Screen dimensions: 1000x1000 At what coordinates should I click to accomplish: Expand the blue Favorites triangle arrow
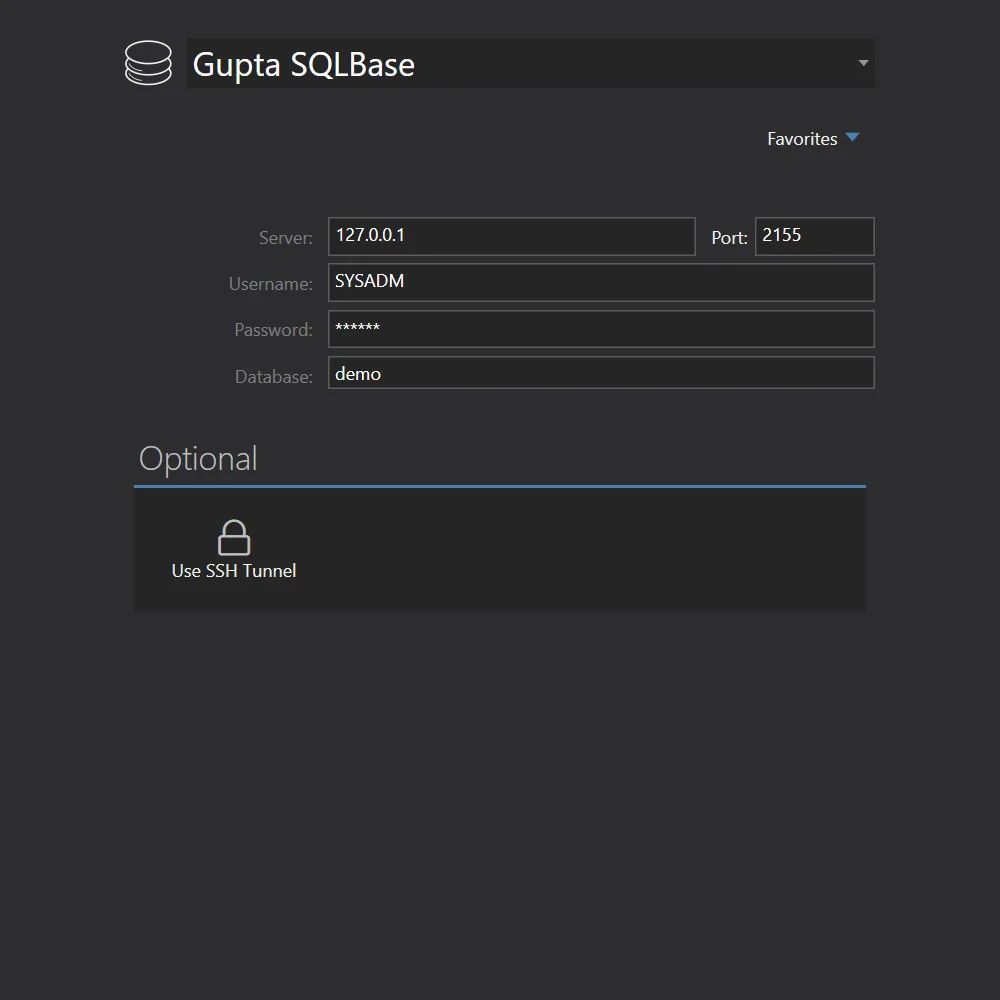(852, 137)
